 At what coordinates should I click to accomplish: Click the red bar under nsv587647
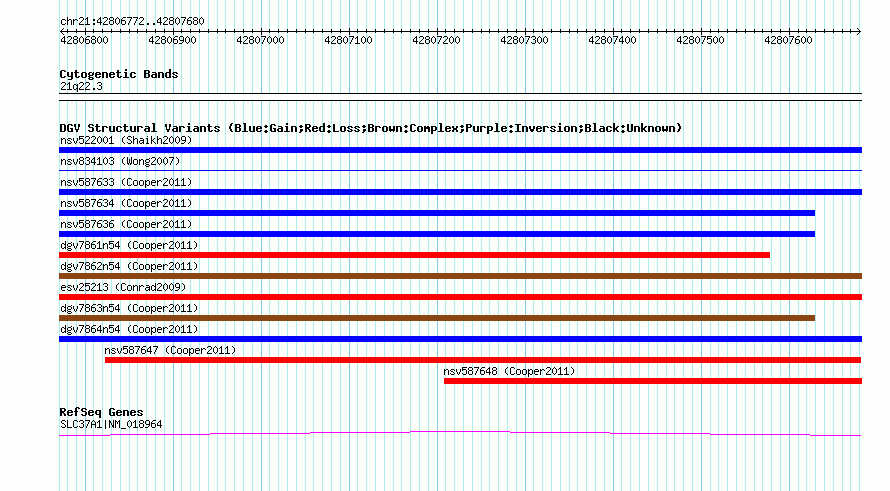click(483, 360)
